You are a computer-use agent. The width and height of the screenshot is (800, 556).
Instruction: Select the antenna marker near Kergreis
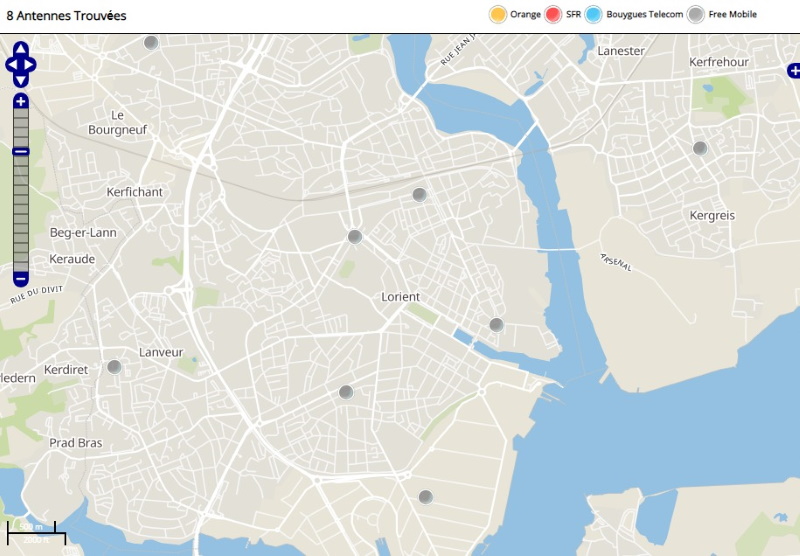tap(700, 148)
